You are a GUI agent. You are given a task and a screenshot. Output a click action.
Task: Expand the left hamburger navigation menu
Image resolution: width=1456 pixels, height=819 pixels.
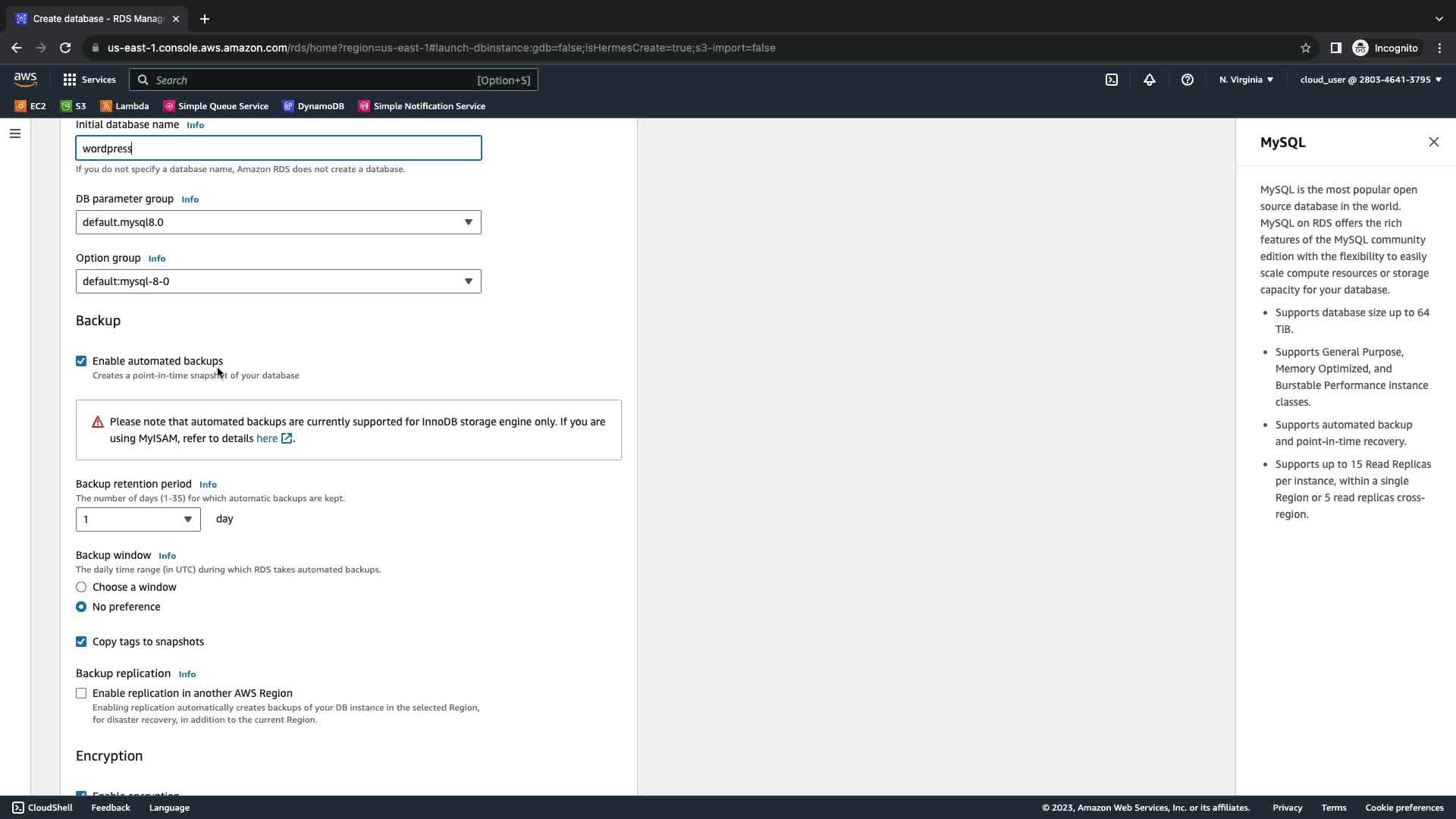point(15,133)
